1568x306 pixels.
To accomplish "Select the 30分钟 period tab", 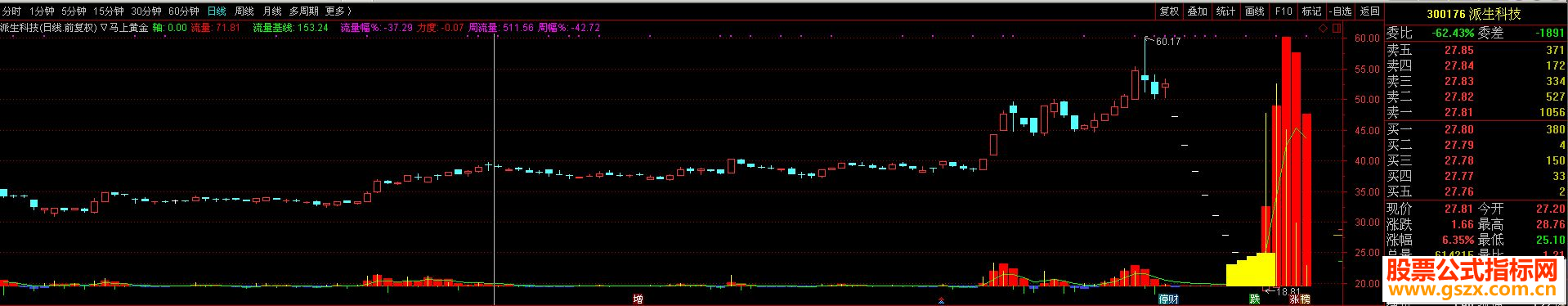I will pyautogui.click(x=146, y=11).
